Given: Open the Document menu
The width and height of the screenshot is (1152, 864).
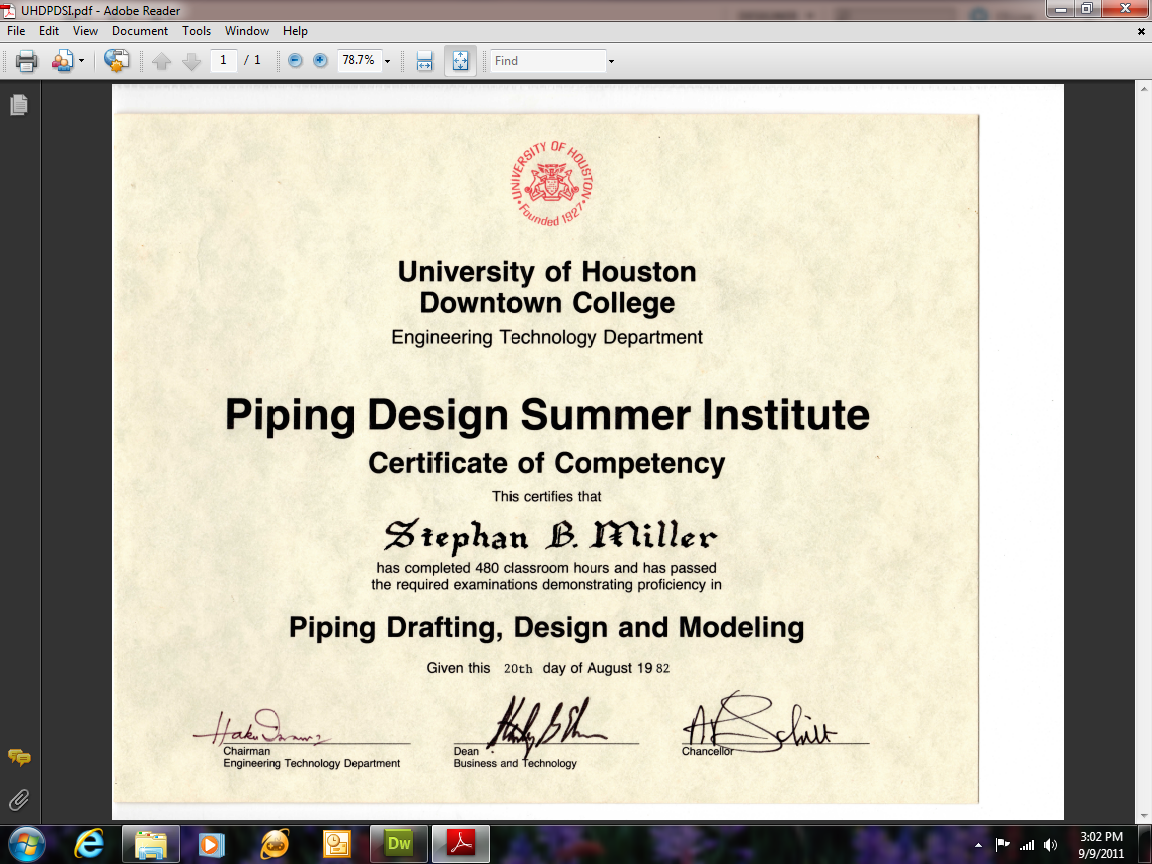Looking at the screenshot, I should click(140, 31).
